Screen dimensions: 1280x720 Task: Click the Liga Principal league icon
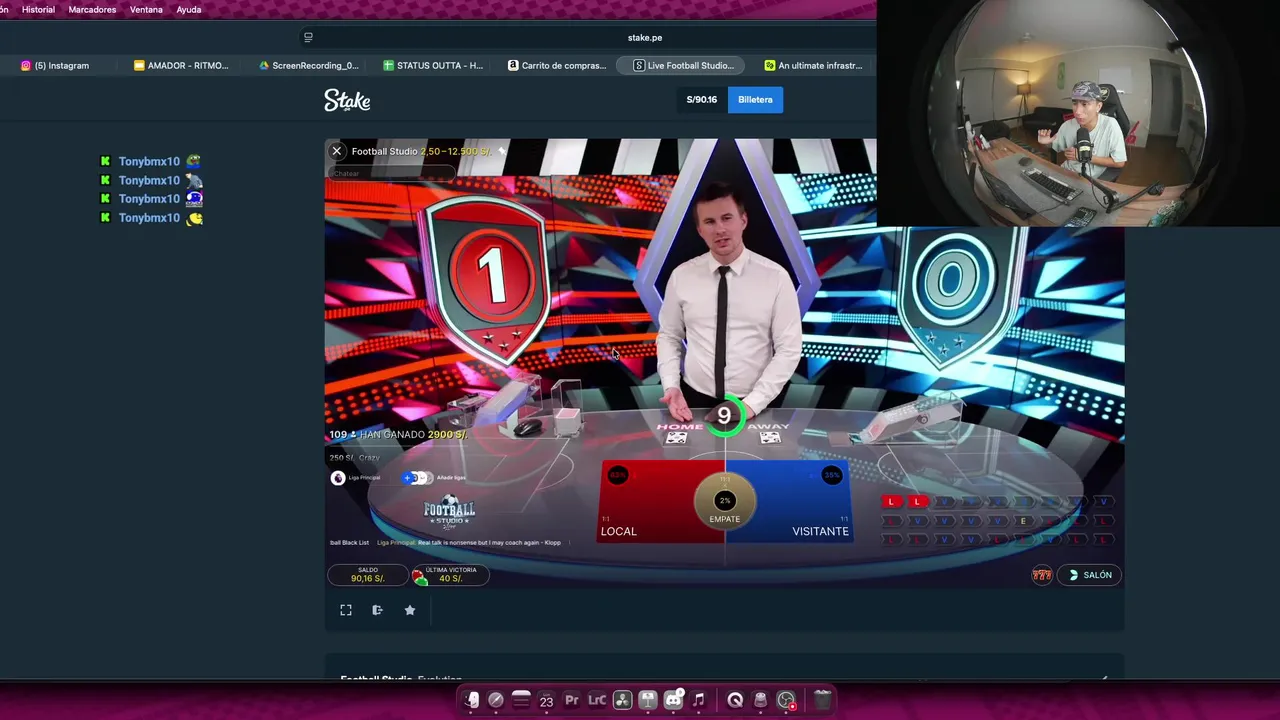pos(338,478)
